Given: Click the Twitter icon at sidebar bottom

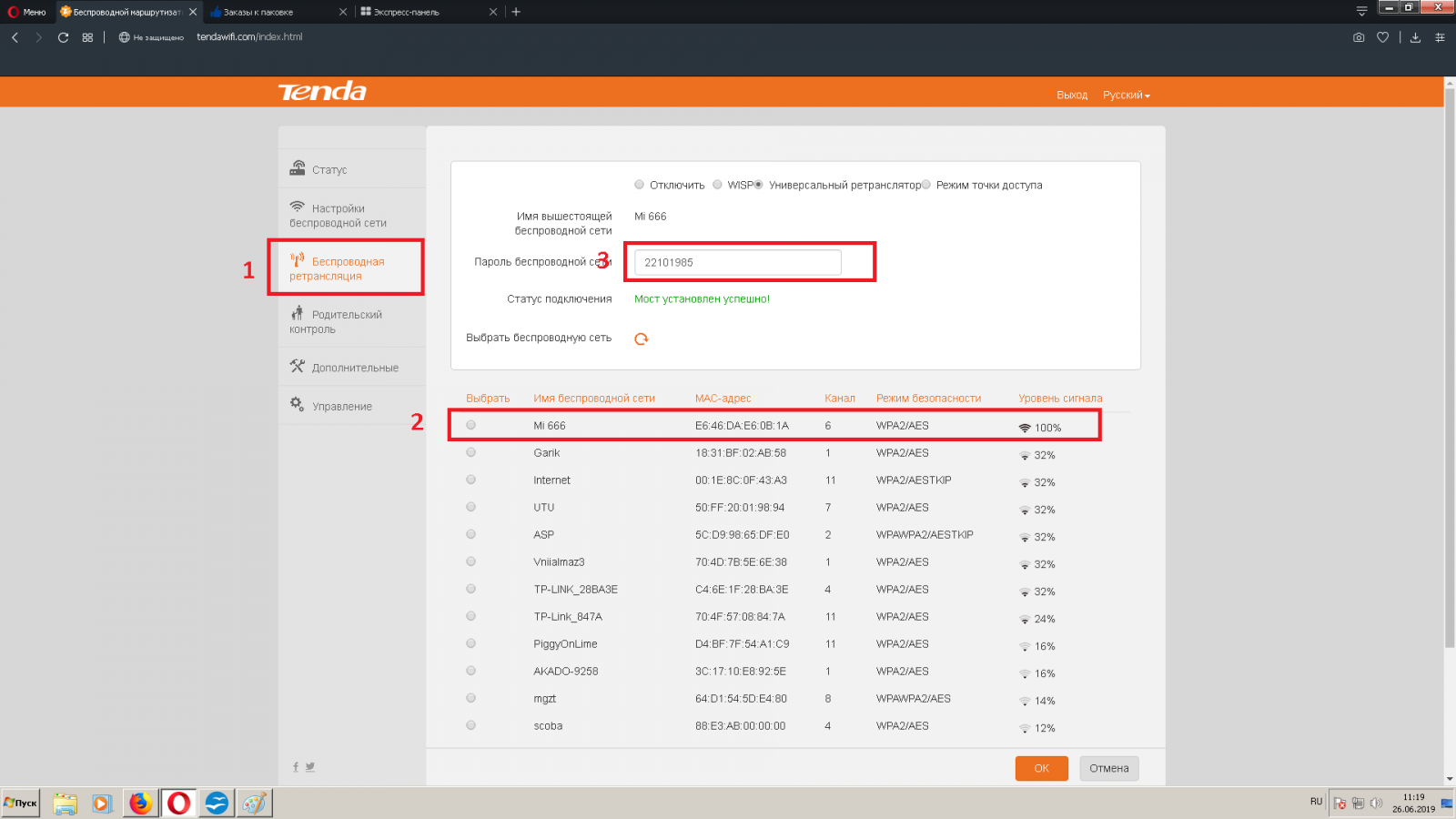Looking at the screenshot, I should click(310, 767).
